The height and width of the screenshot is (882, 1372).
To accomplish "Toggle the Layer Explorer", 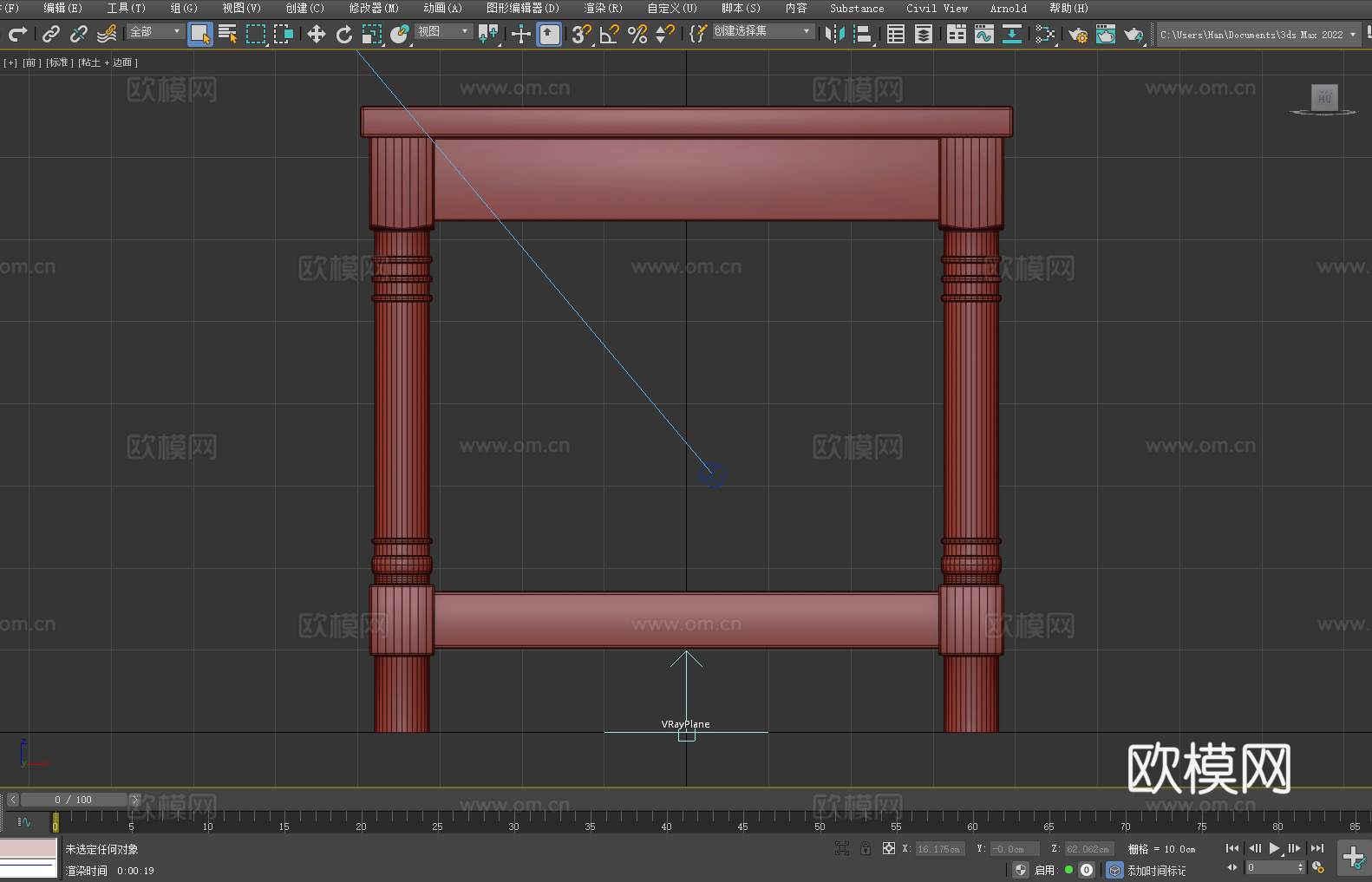I will 924,34.
